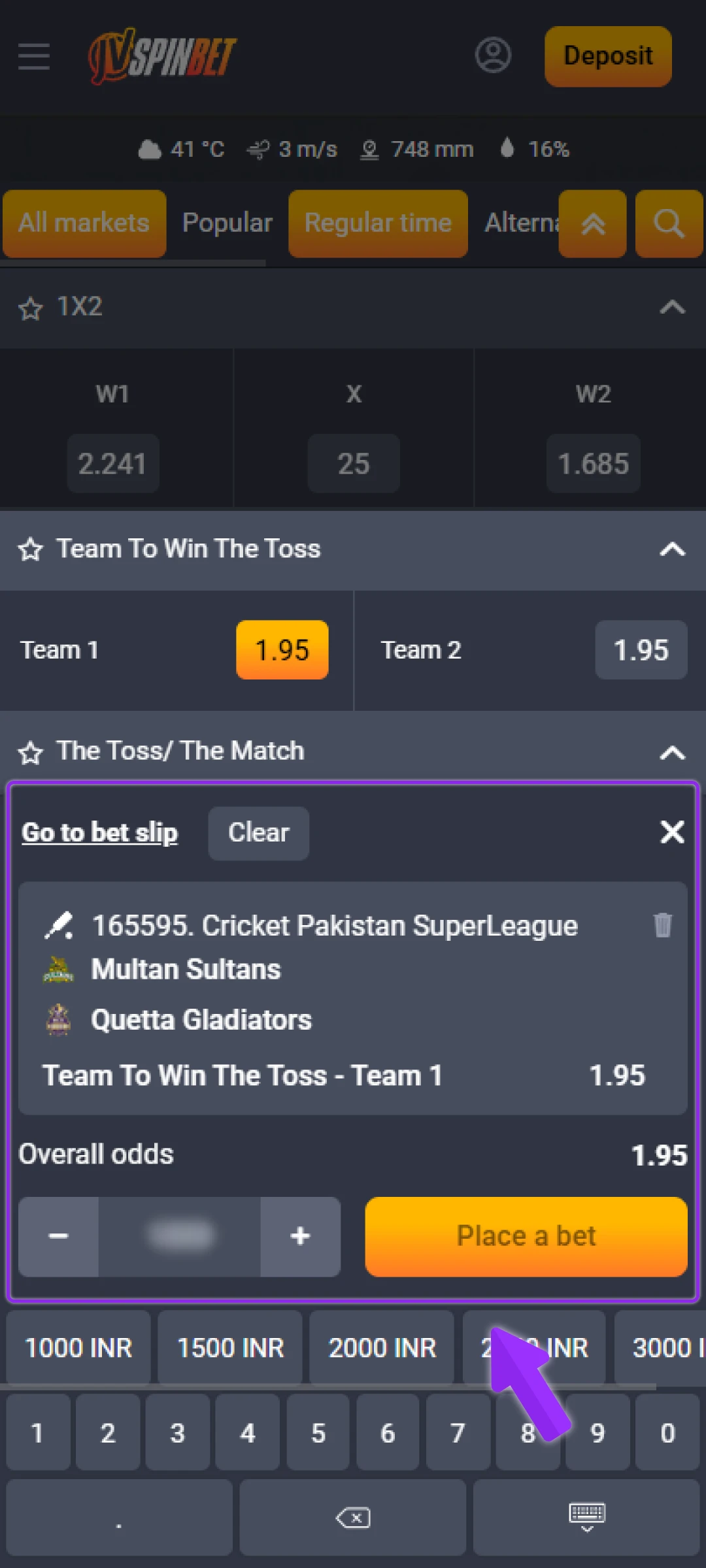Favorite the 1X2 market star

pyautogui.click(x=30, y=308)
